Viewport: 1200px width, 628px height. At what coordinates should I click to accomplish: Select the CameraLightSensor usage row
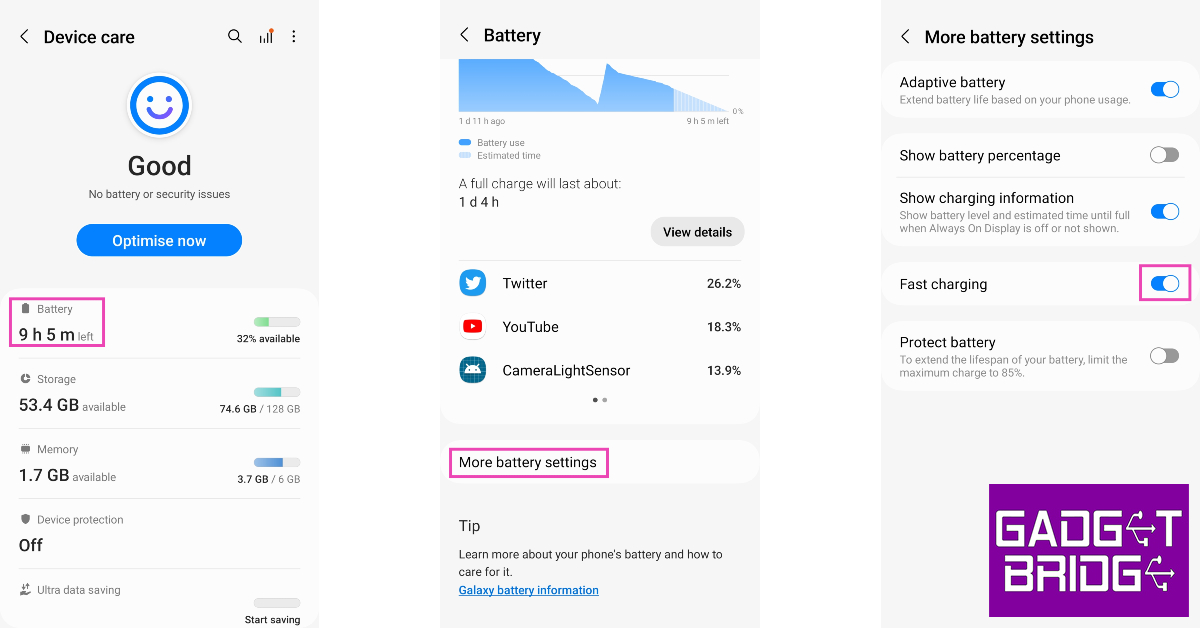point(600,370)
